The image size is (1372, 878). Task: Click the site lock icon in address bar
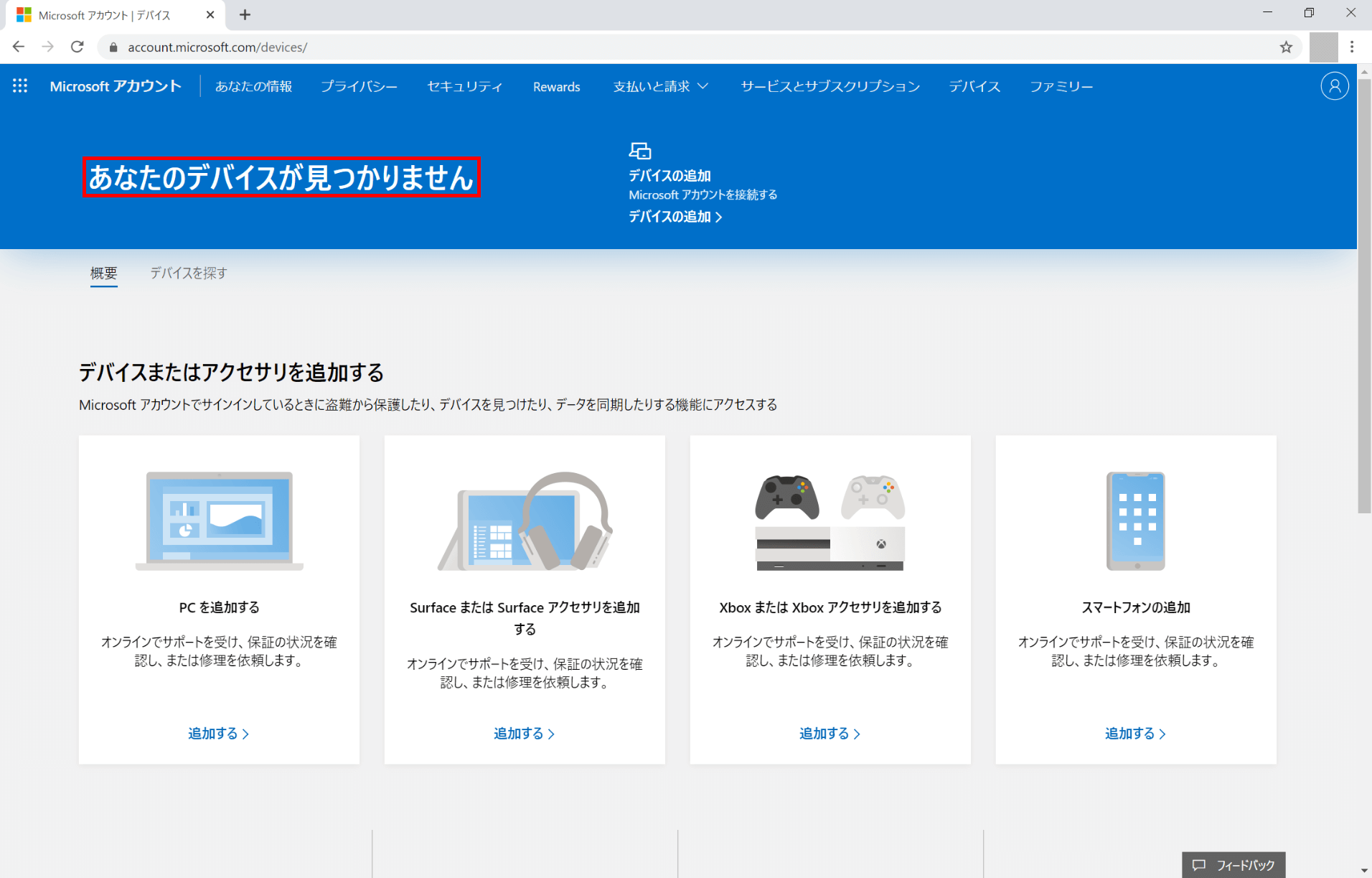(x=113, y=47)
